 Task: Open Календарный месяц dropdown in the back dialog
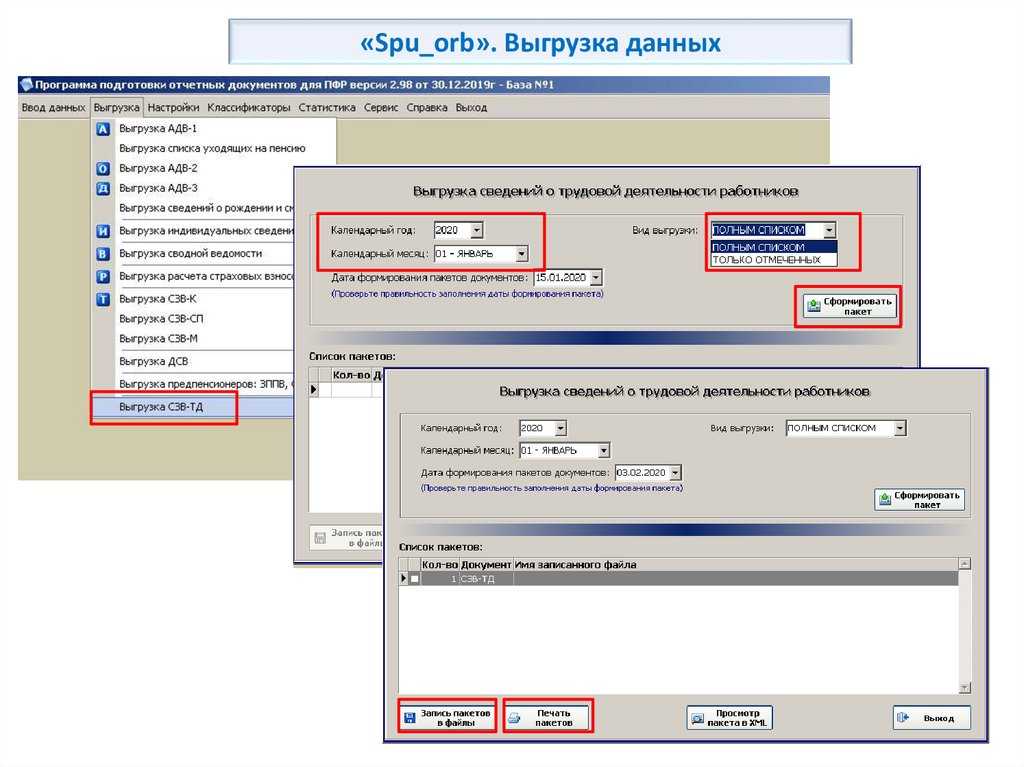click(521, 253)
